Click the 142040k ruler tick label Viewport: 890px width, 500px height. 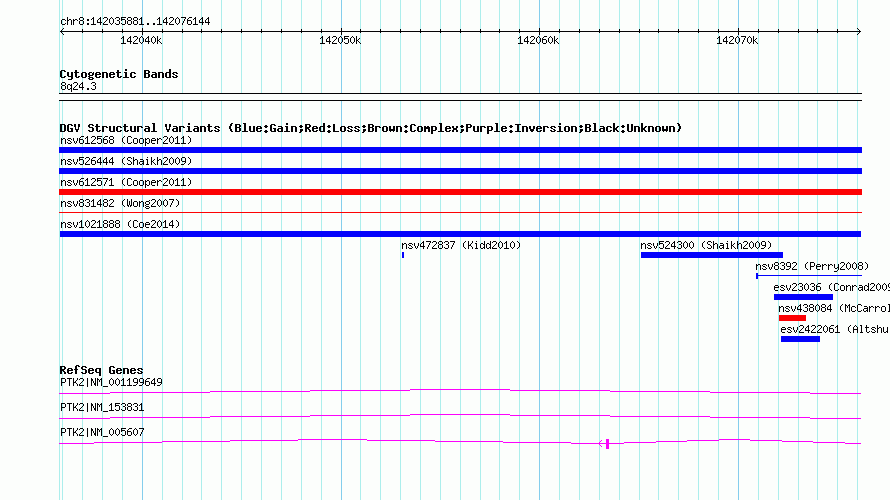coord(141,40)
